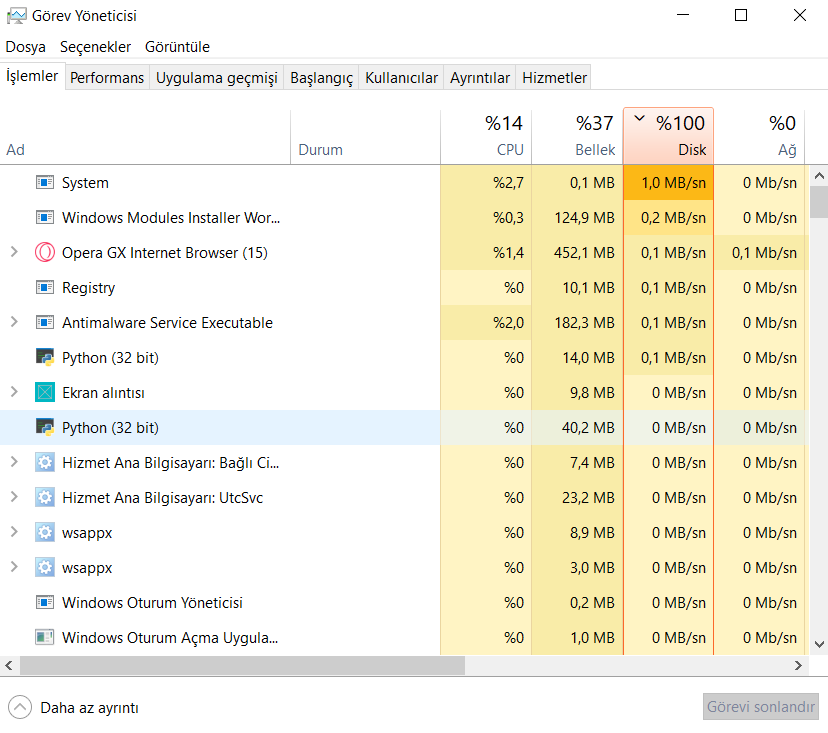828x733 pixels.
Task: Expand the Opera GX Internet Browser group
Action: coord(14,253)
